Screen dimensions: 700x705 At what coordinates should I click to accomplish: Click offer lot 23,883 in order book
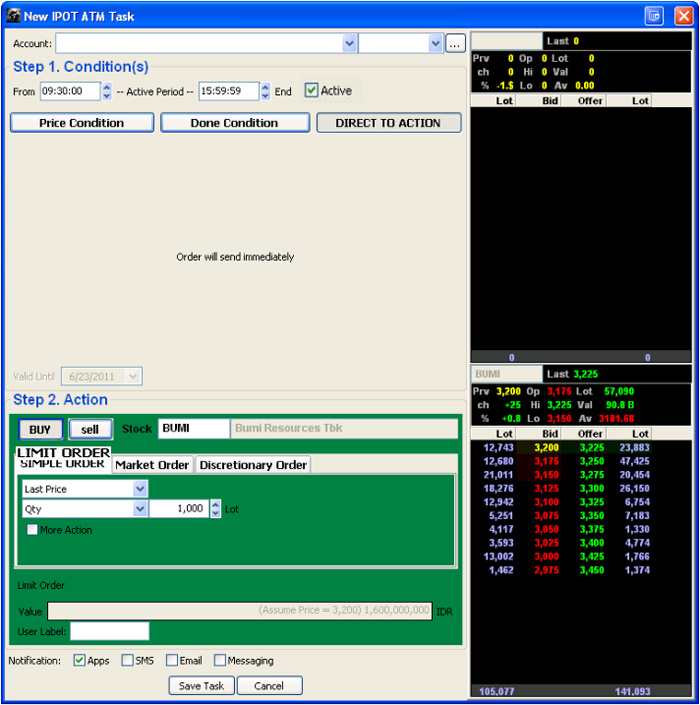[634, 448]
